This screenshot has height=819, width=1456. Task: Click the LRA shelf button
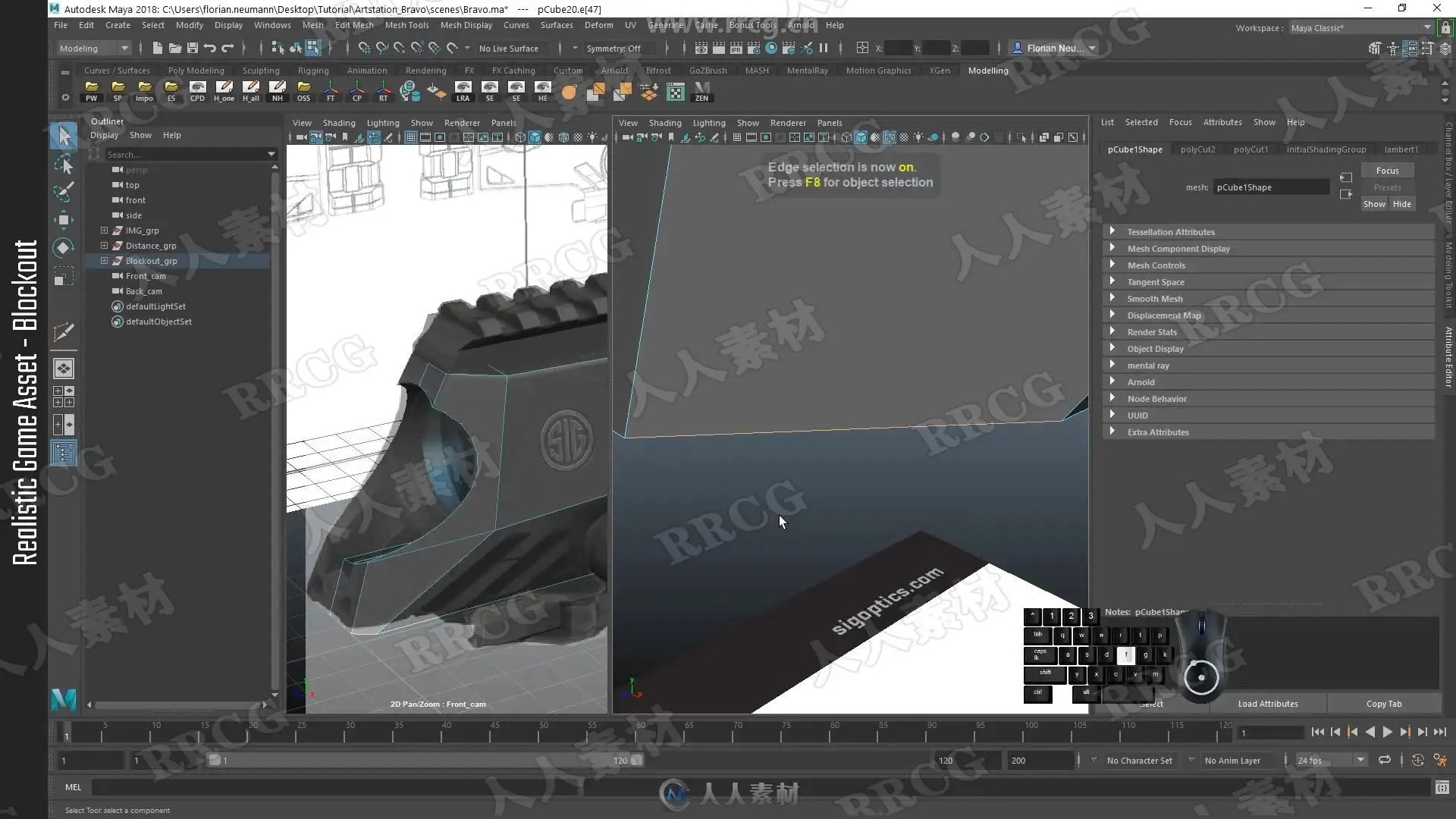pos(463,92)
